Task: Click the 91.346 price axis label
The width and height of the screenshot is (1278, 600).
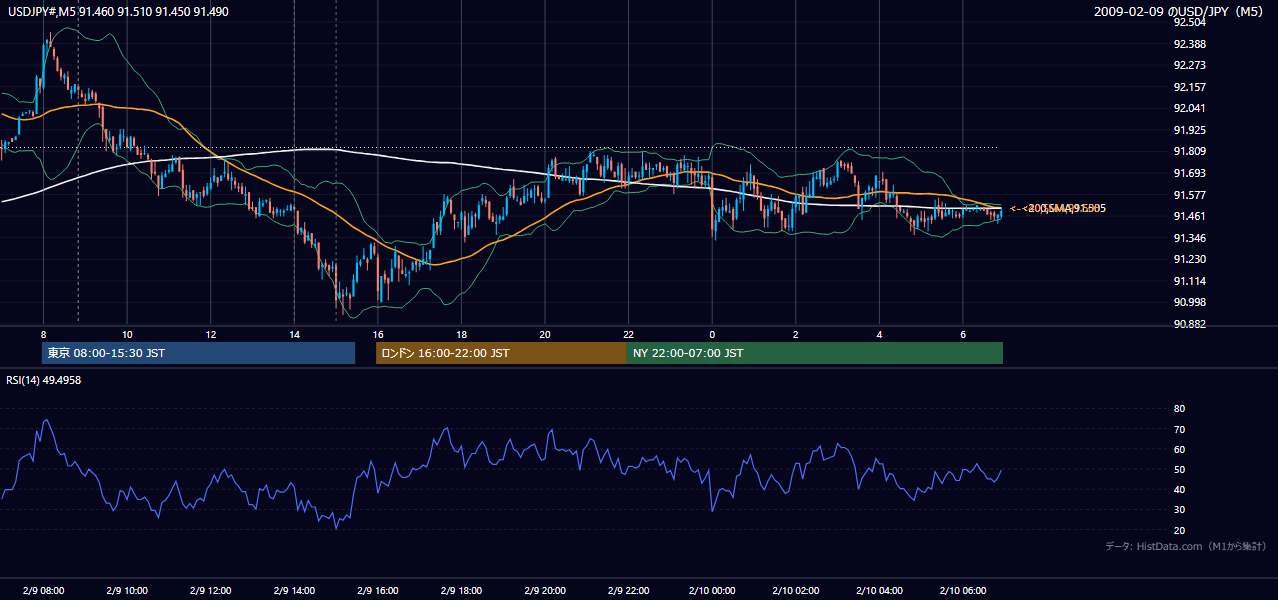Action: coord(1189,238)
